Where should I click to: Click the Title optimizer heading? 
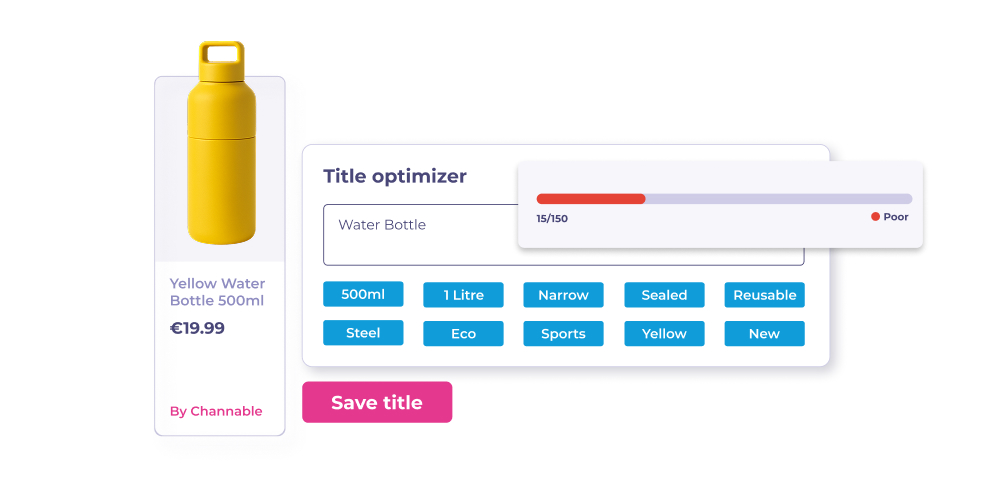[395, 176]
